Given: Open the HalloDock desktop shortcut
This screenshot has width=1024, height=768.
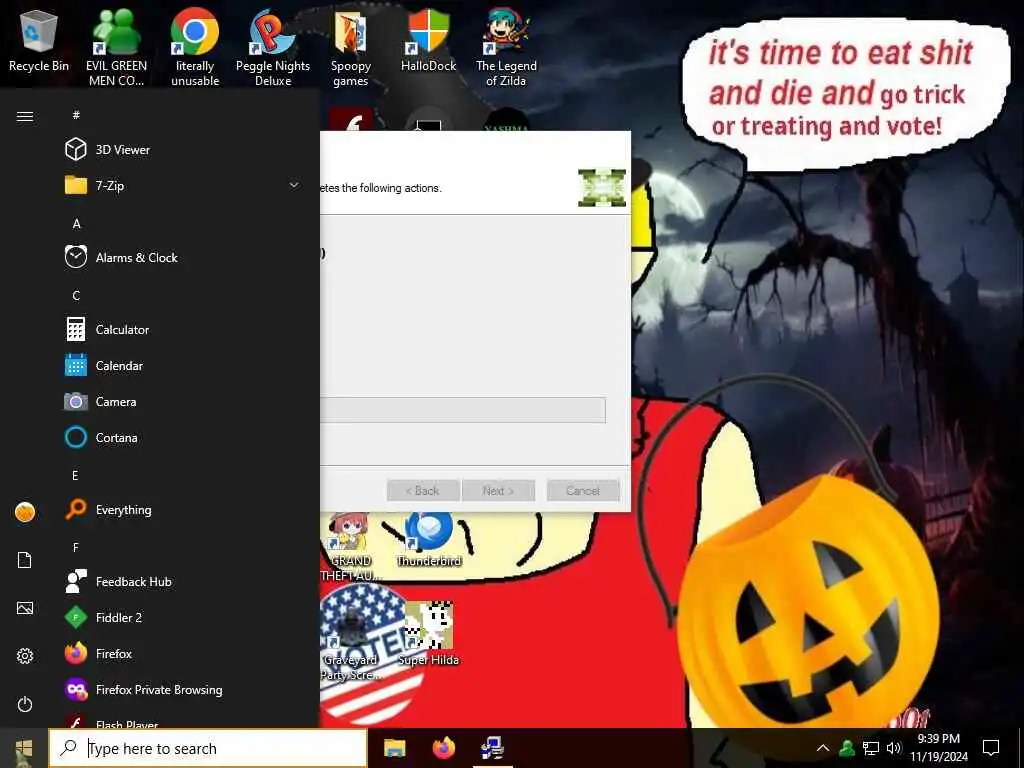Looking at the screenshot, I should [428, 40].
